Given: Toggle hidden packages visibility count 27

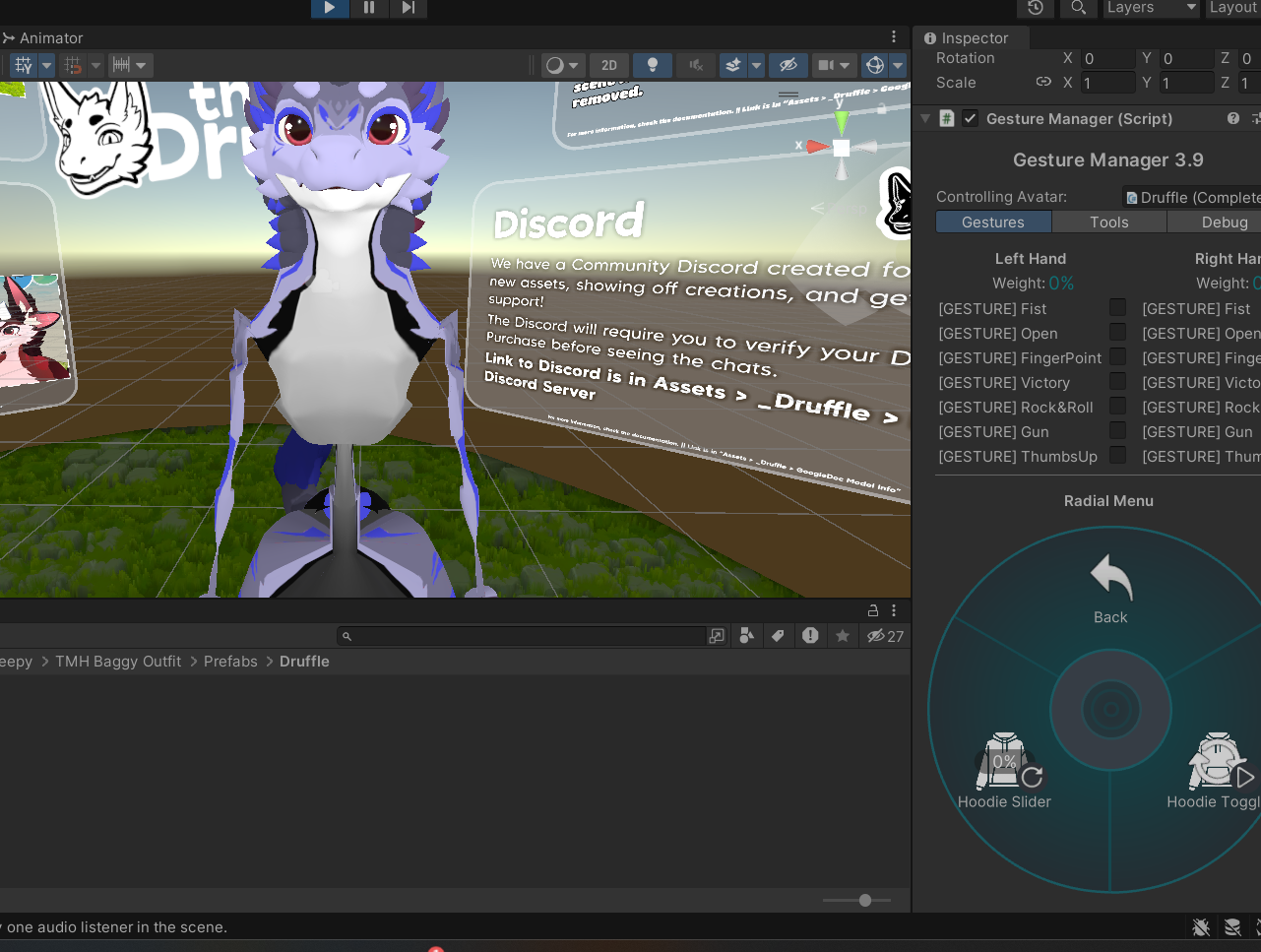Looking at the screenshot, I should 885,636.
